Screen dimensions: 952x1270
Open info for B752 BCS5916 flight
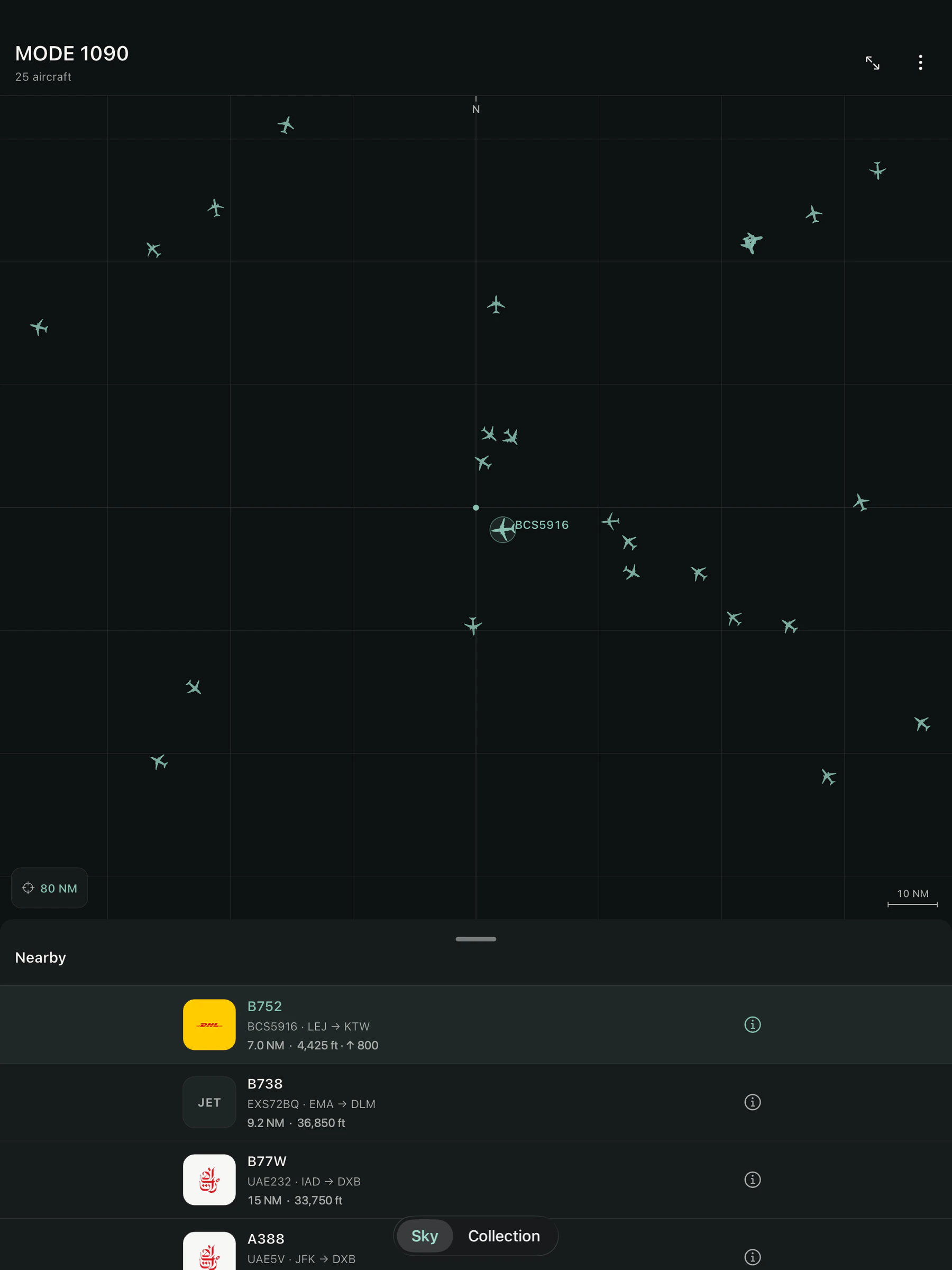pyautogui.click(x=752, y=1024)
